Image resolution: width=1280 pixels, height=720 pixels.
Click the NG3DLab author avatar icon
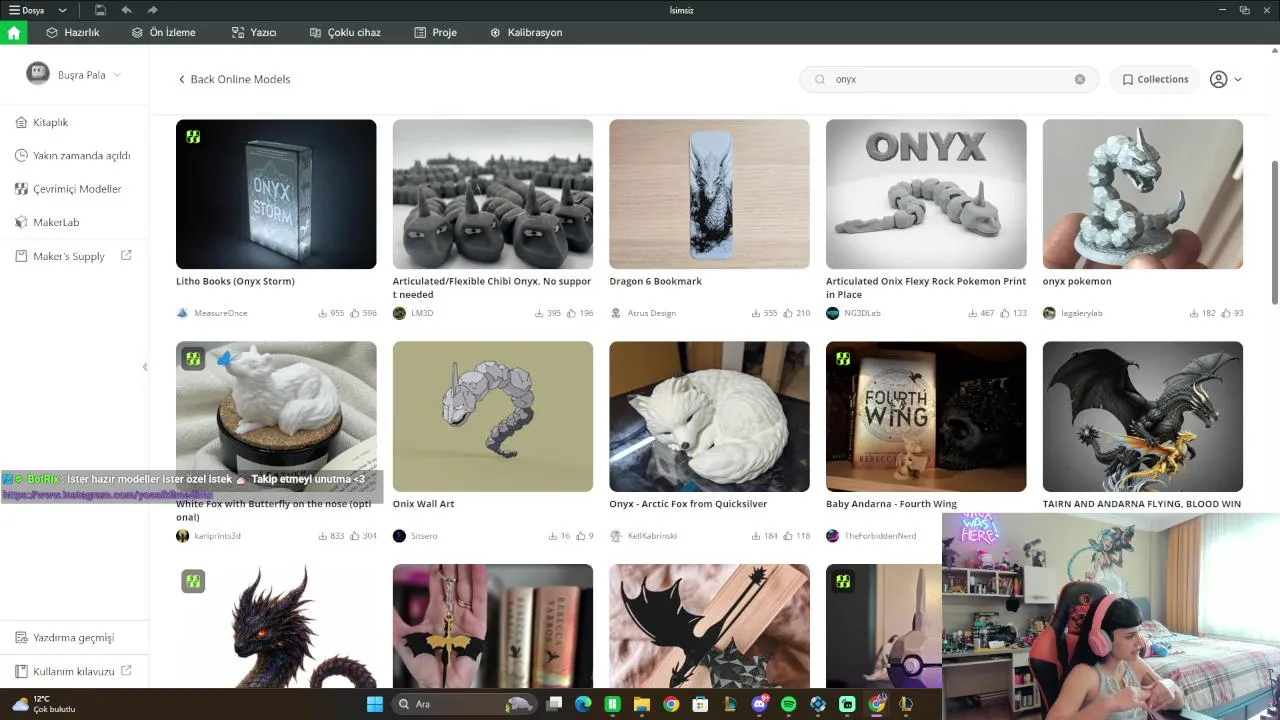click(x=832, y=313)
